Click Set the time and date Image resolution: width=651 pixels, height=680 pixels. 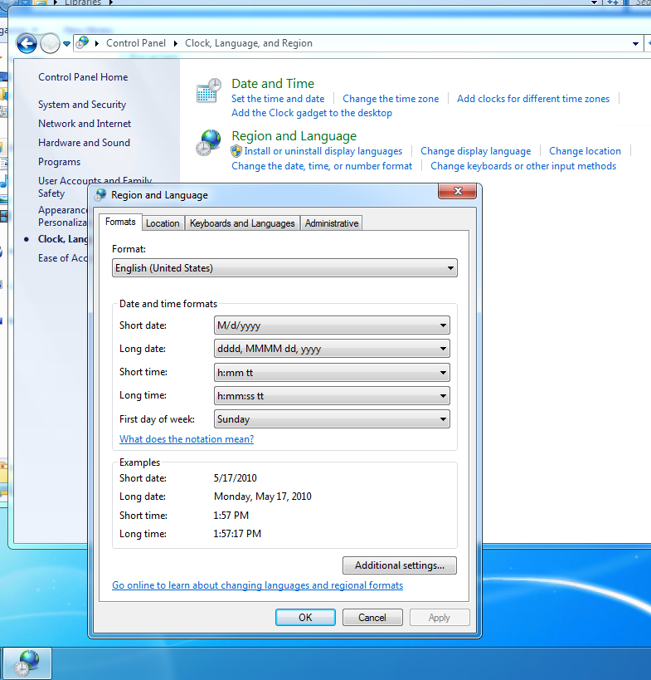pos(278,99)
